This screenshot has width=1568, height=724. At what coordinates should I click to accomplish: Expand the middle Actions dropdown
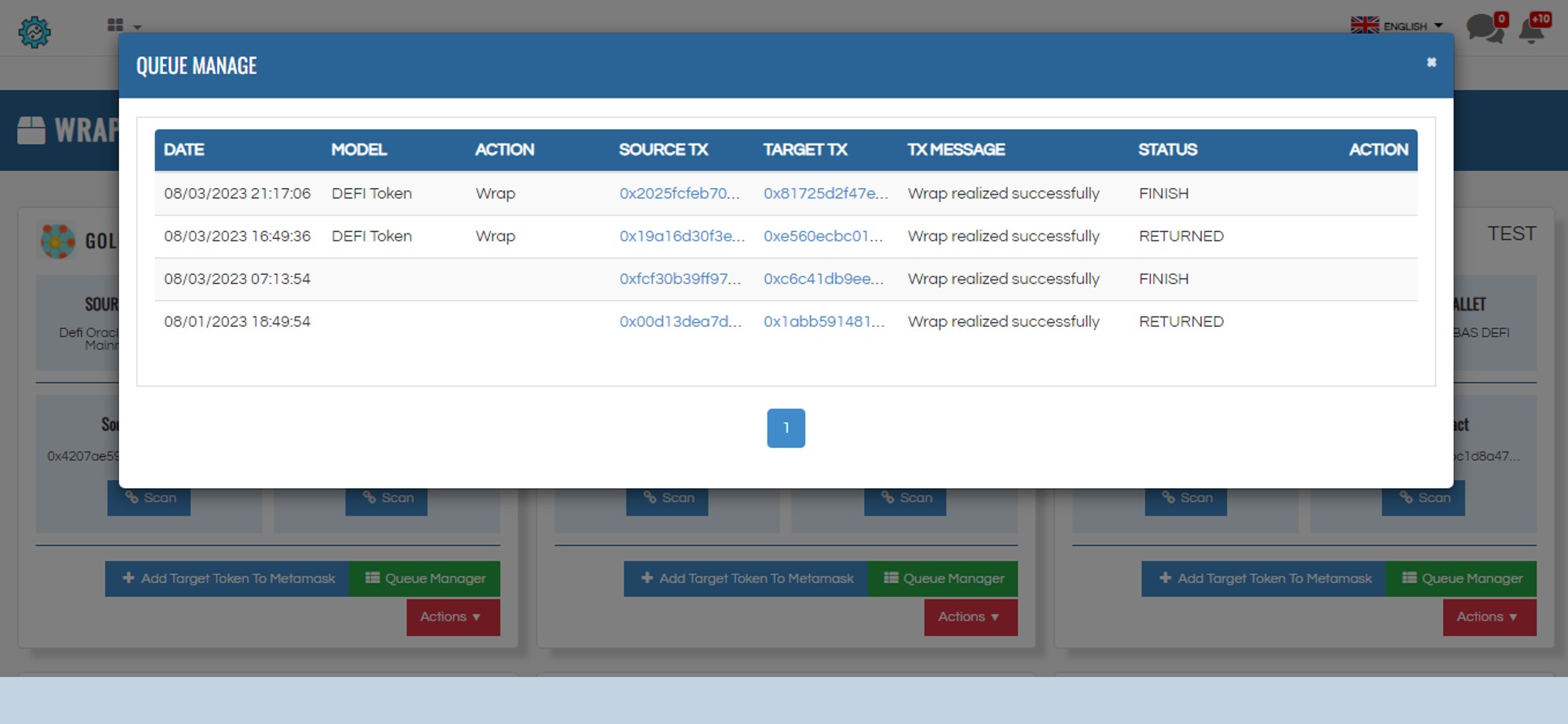coord(971,617)
